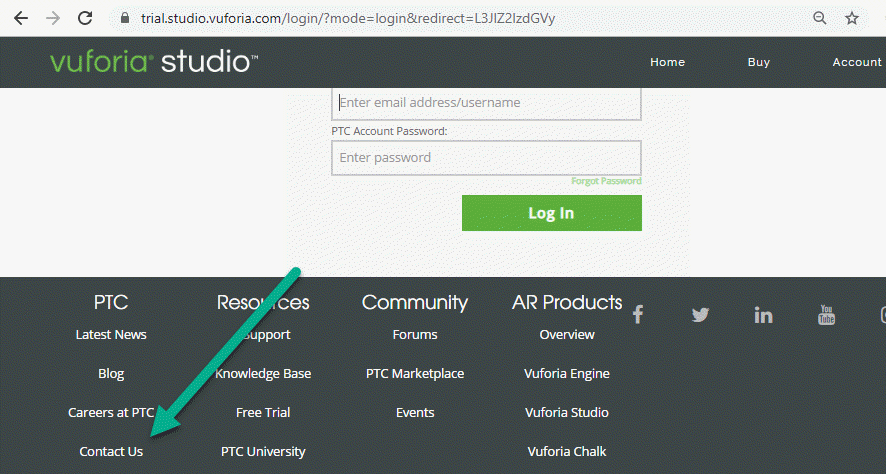Go back with the browser back arrow
886x474 pixels.
pyautogui.click(x=21, y=18)
